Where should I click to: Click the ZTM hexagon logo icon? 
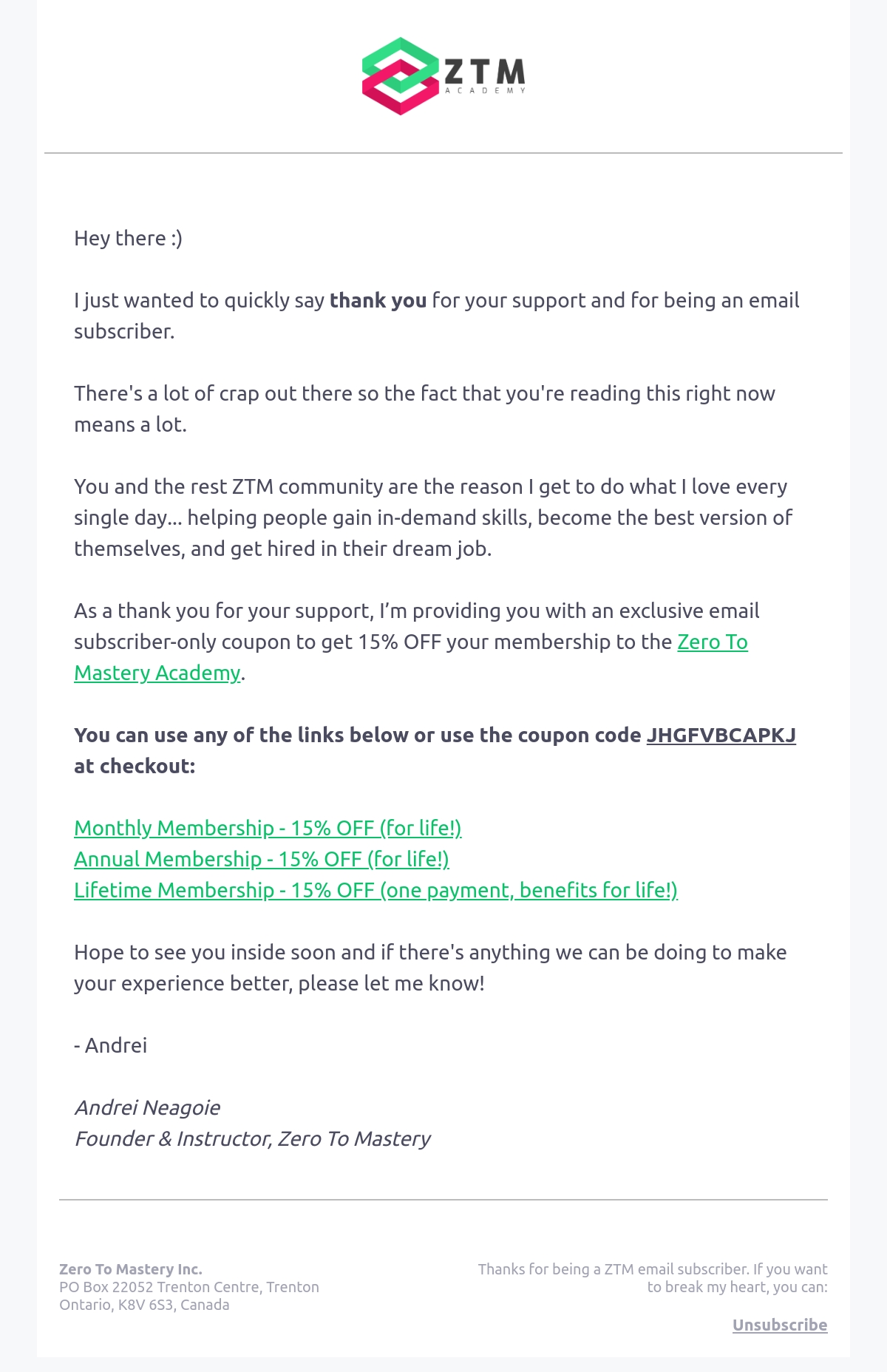pos(400,76)
